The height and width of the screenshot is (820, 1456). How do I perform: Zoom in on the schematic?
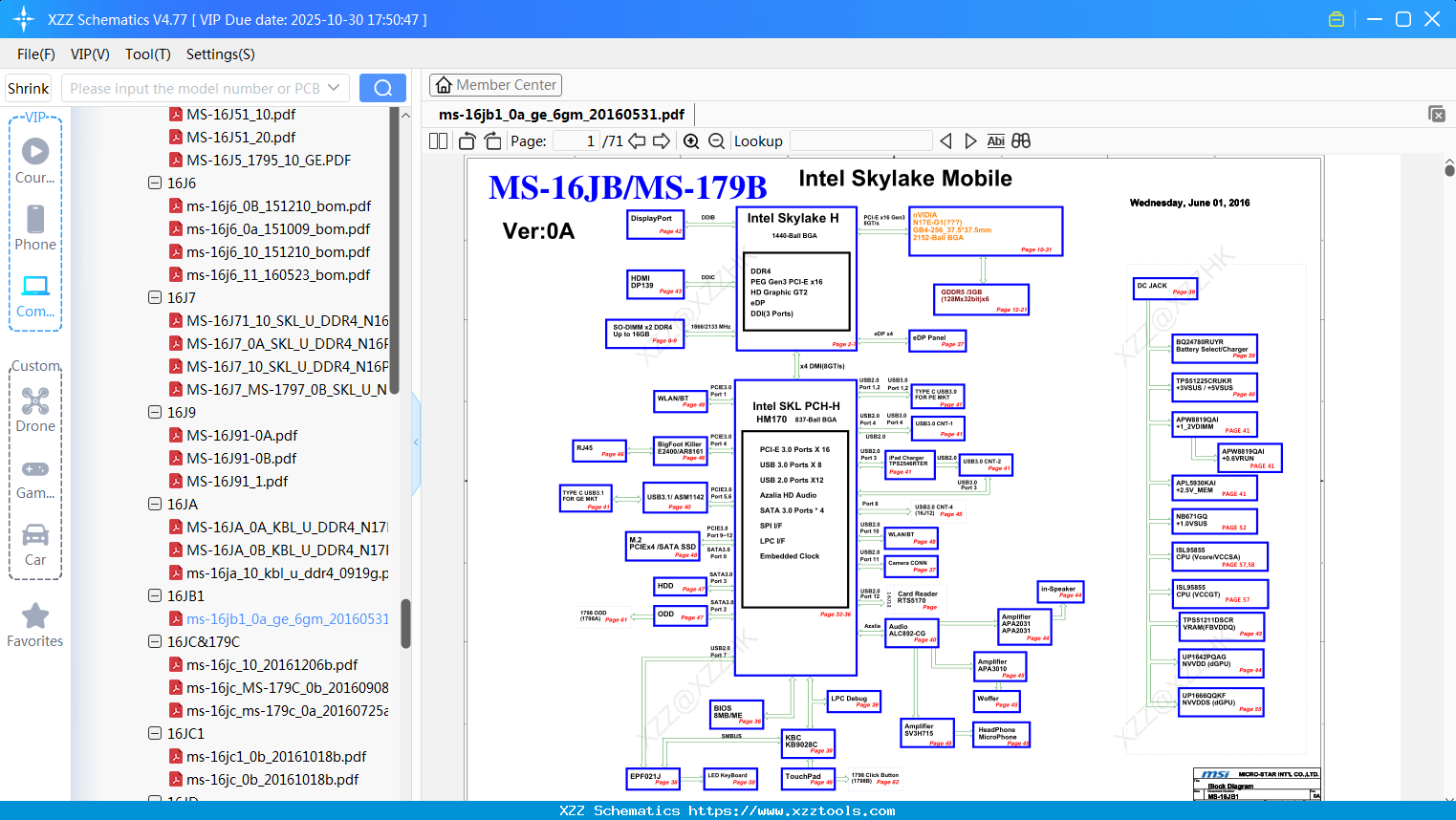691,141
